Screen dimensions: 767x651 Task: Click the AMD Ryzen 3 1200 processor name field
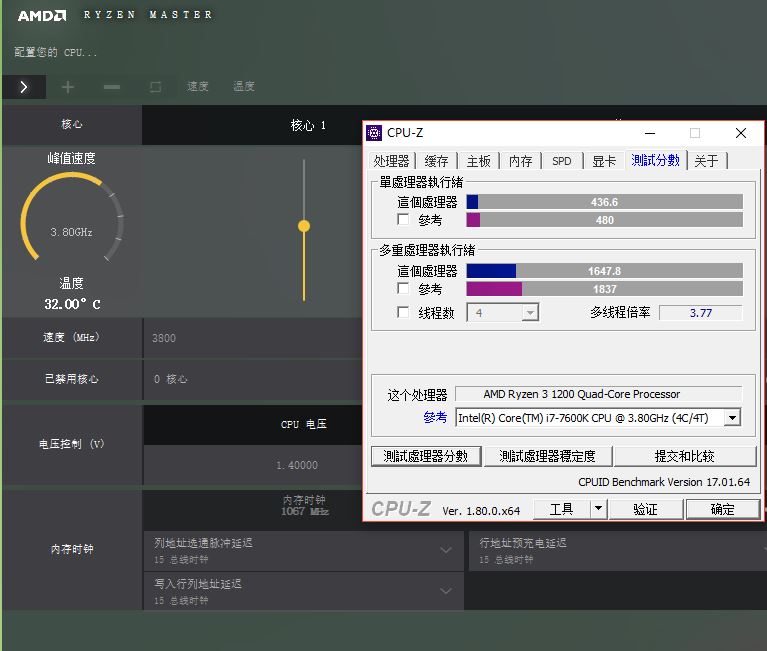[x=599, y=394]
